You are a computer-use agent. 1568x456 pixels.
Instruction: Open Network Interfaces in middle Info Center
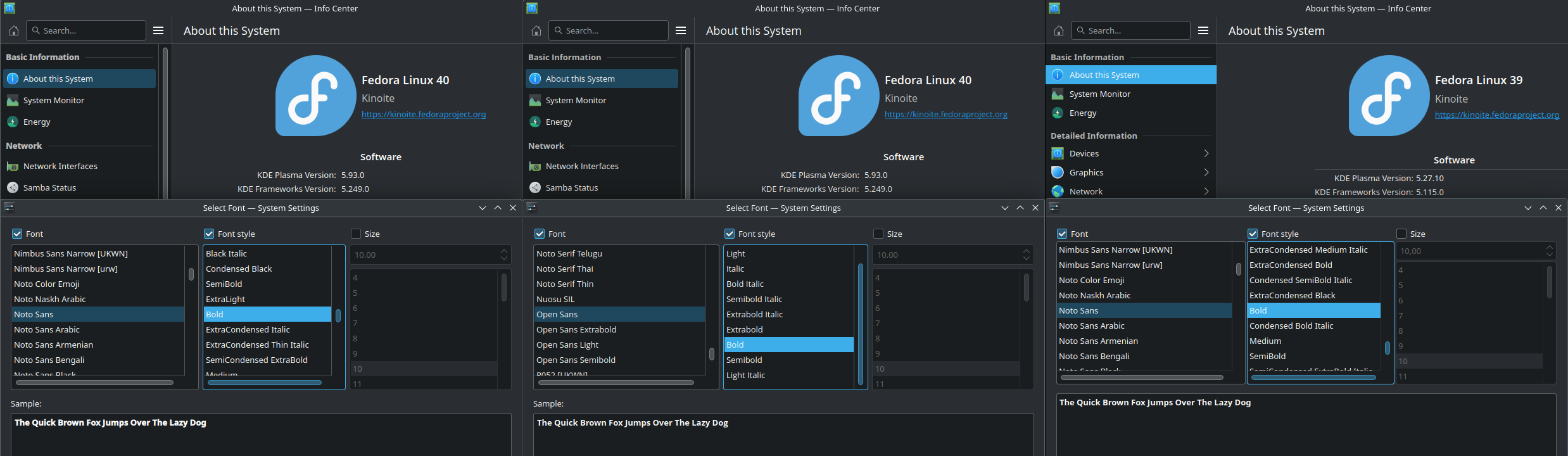coord(602,166)
